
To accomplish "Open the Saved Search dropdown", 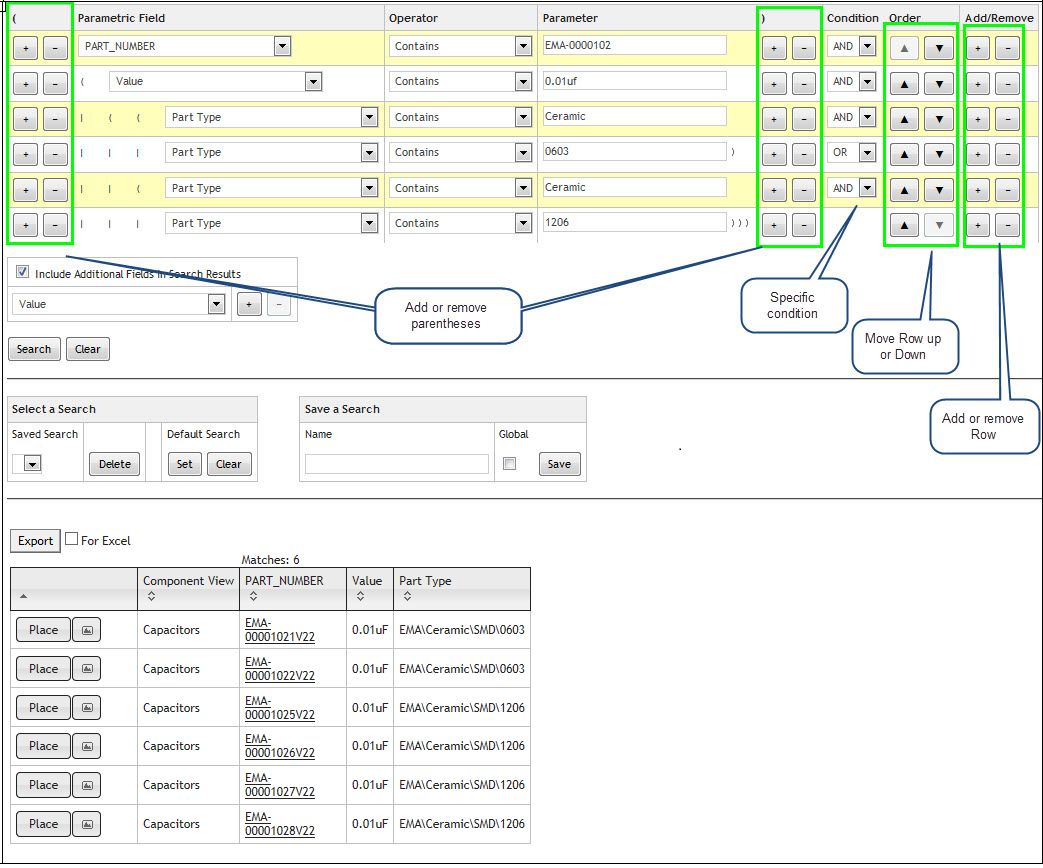I will click(29, 463).
